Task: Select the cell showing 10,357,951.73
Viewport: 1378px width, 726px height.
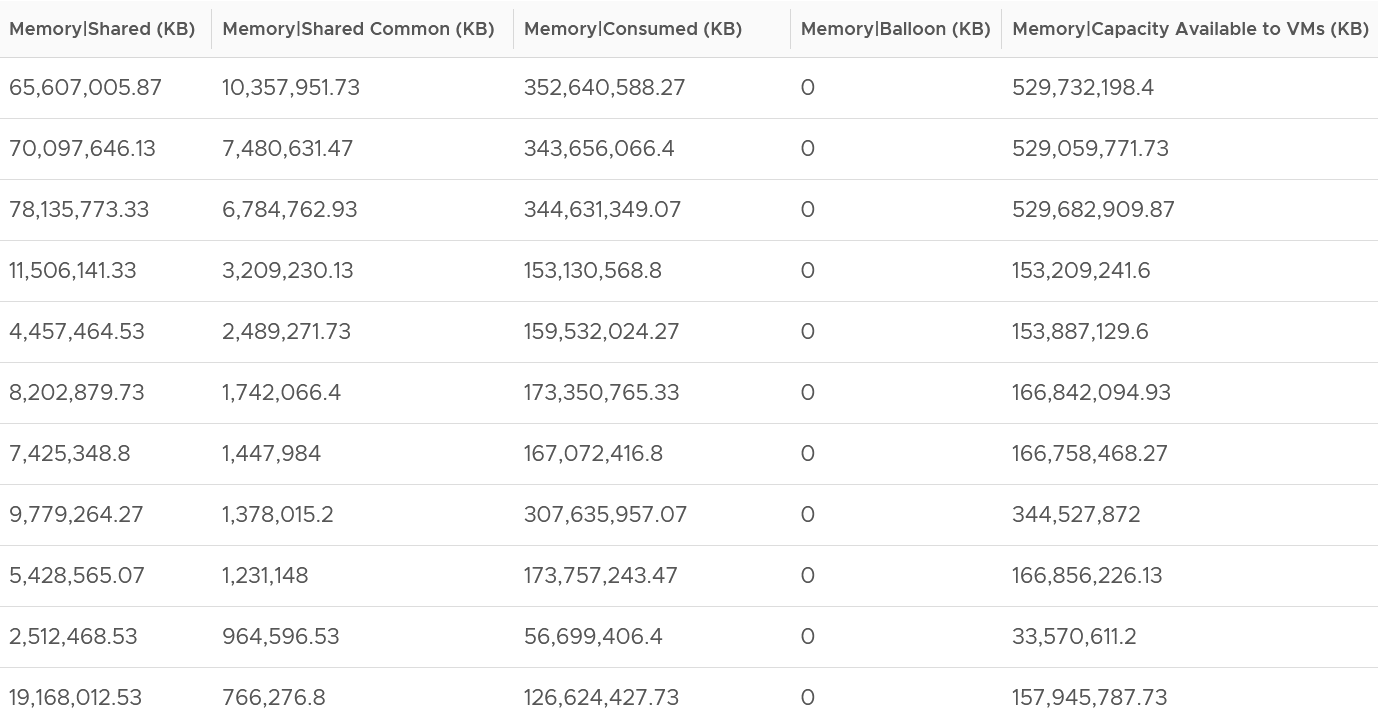Action: point(291,88)
